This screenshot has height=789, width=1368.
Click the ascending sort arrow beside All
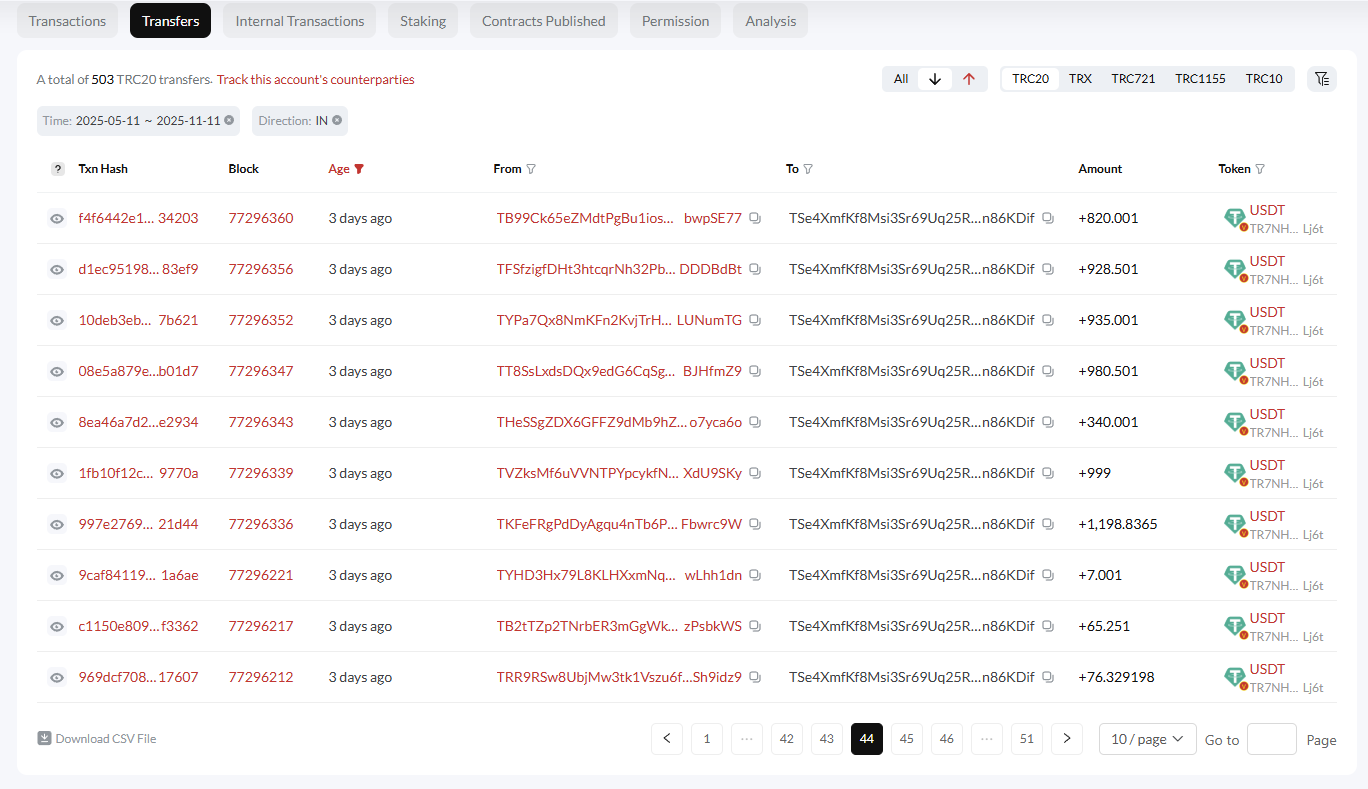(x=967, y=78)
